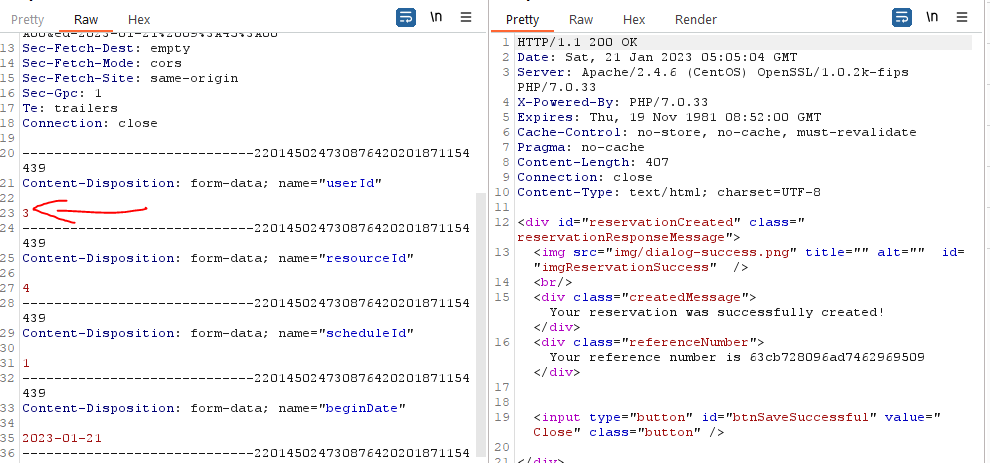Select the request Raw tab

coord(85,19)
